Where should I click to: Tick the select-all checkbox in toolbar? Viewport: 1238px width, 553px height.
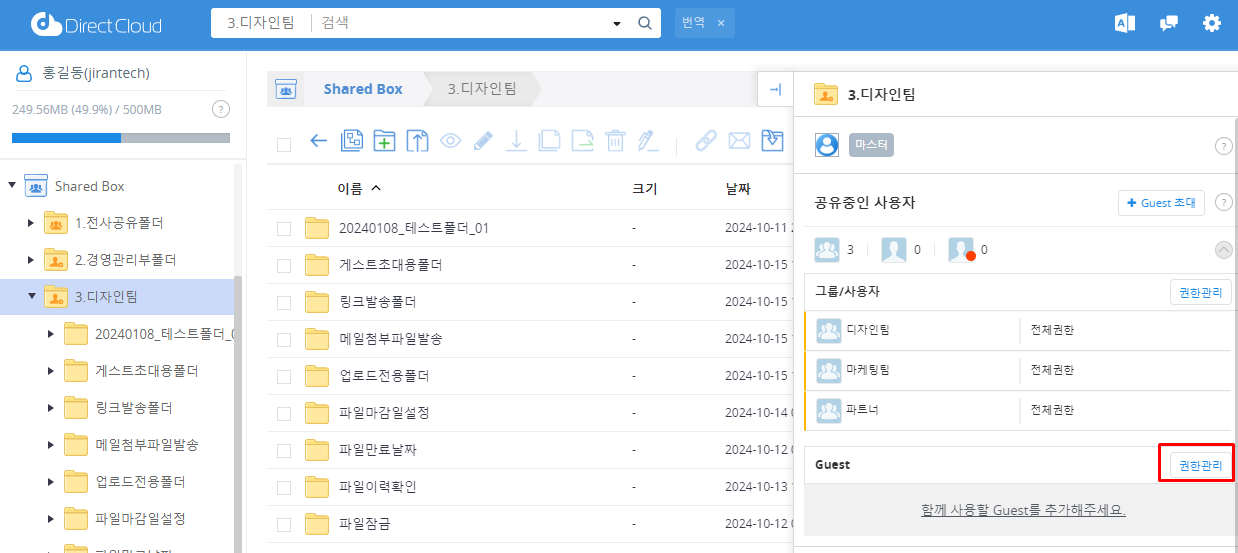tap(284, 144)
